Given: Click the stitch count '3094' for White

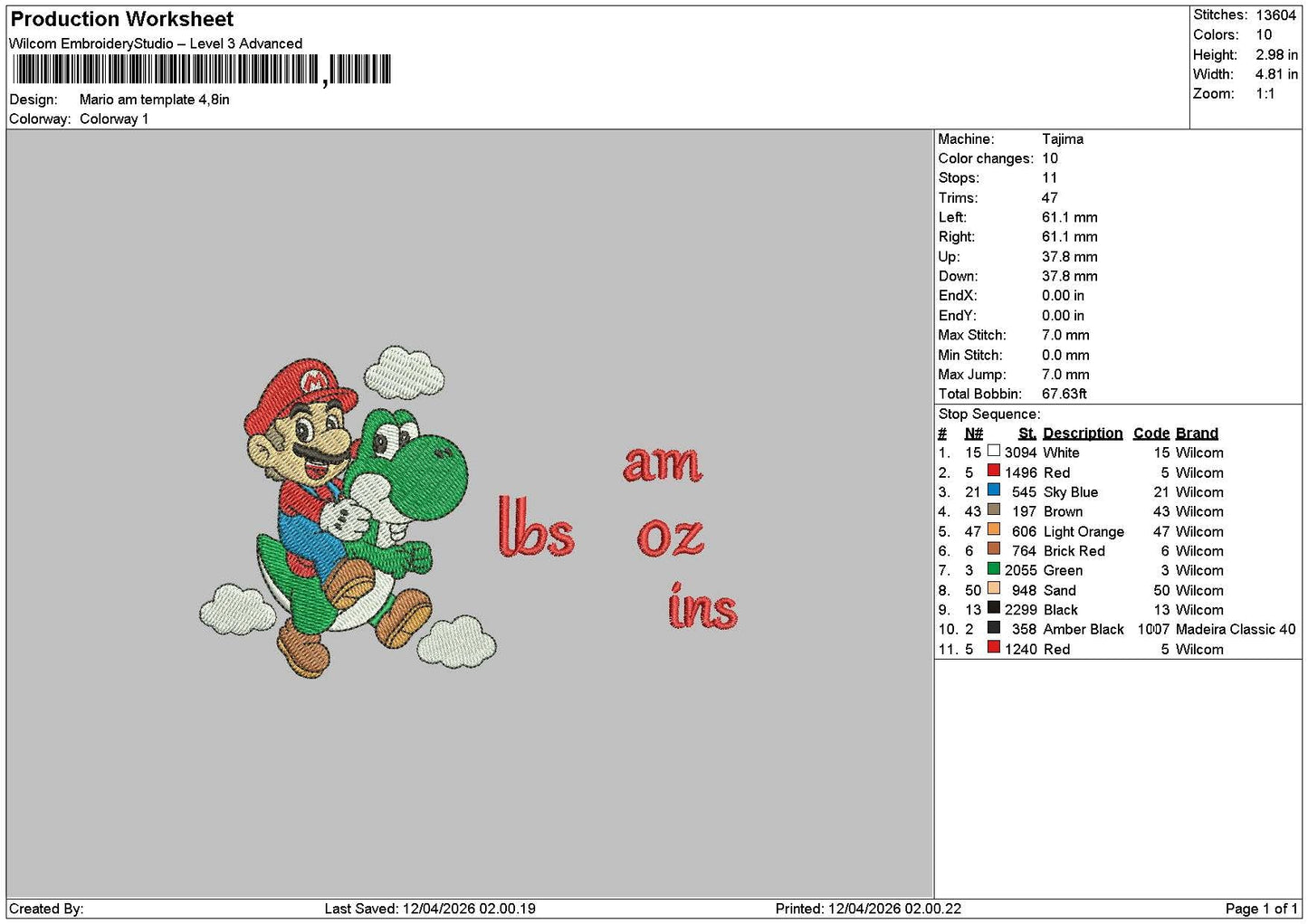Looking at the screenshot, I should click(1020, 452).
